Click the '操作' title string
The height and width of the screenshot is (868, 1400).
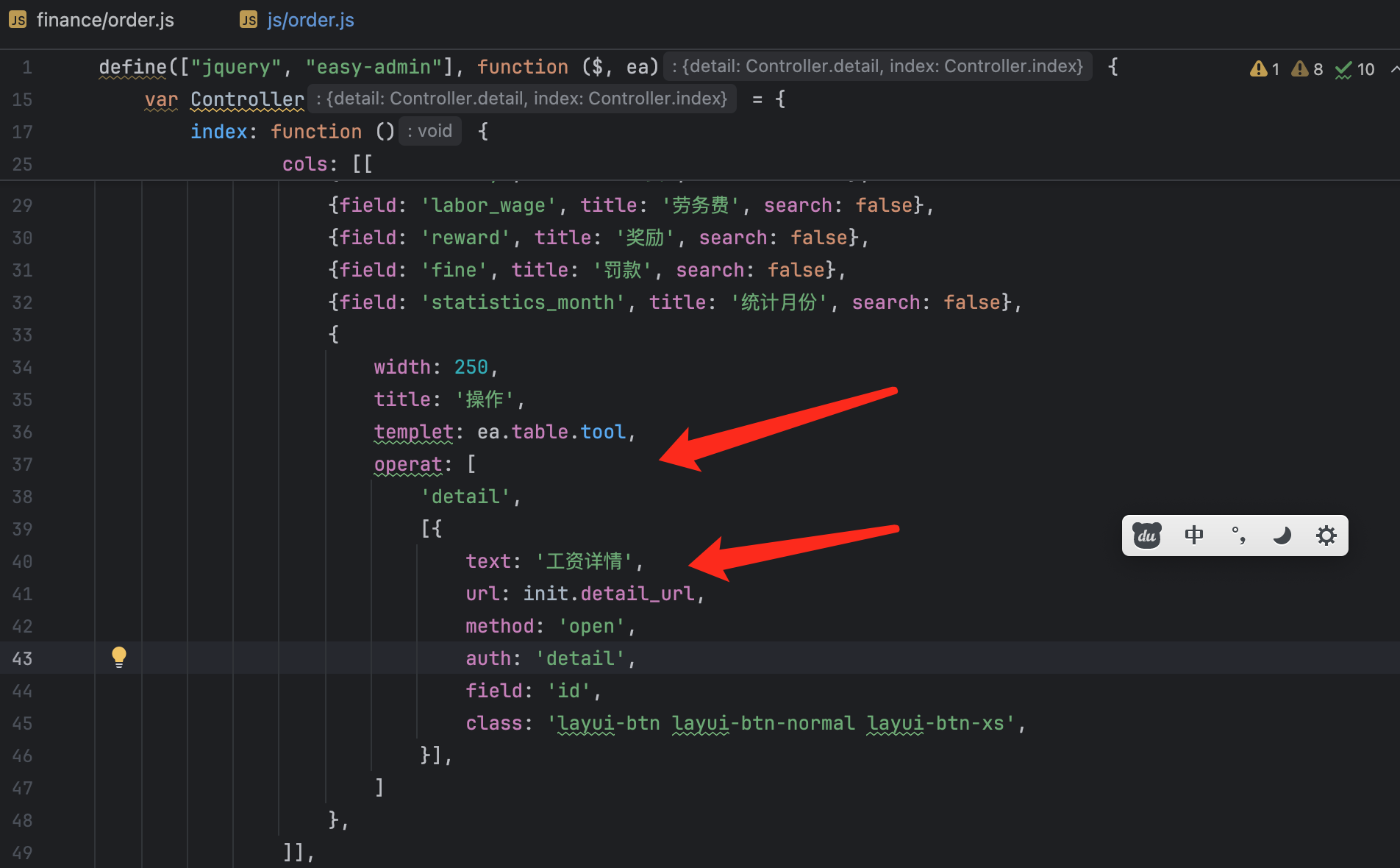click(485, 399)
